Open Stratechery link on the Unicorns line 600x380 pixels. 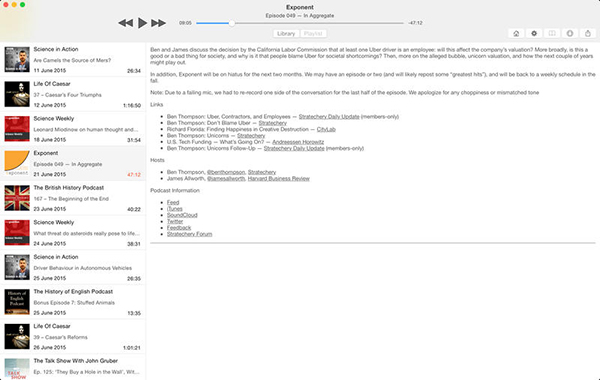(251, 135)
